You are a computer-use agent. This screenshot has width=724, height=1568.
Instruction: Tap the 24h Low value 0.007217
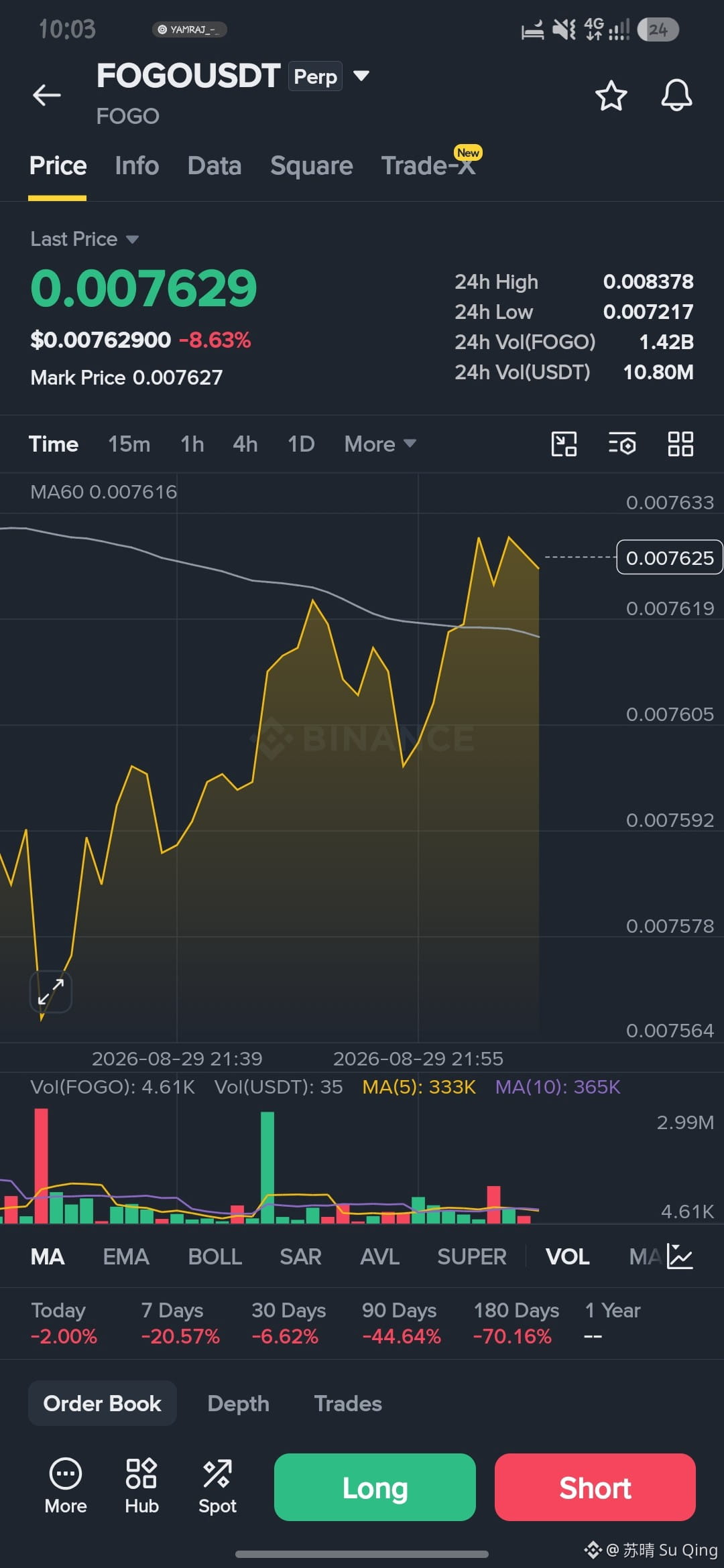point(648,312)
